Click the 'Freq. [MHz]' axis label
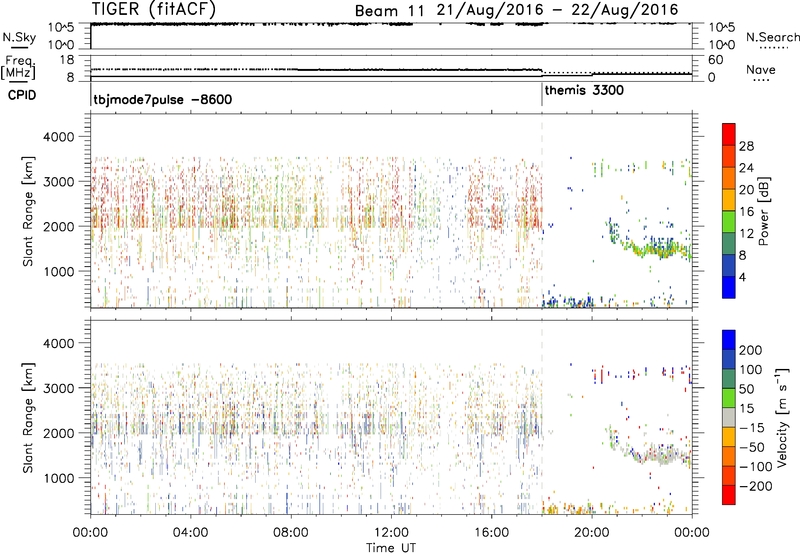Screen dimensions: 800x554 pos(20,67)
